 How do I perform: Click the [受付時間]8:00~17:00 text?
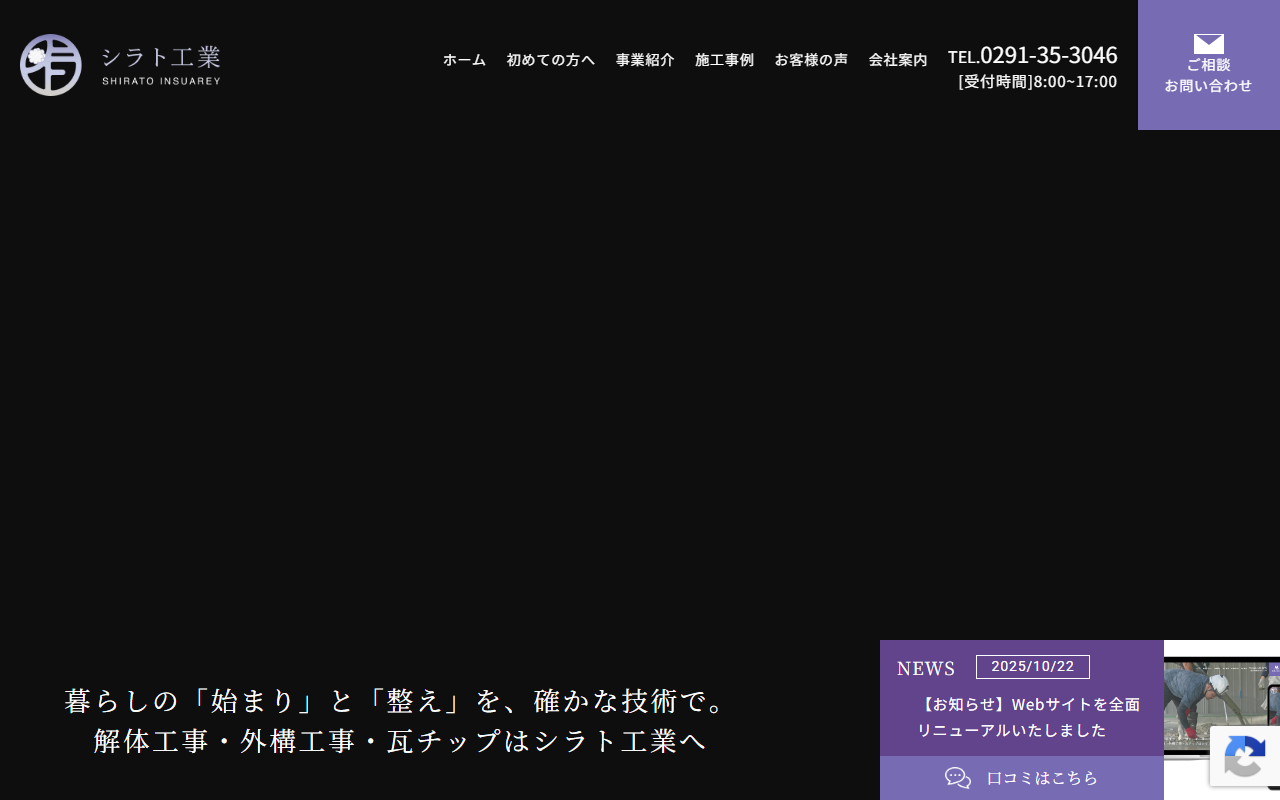point(1038,82)
